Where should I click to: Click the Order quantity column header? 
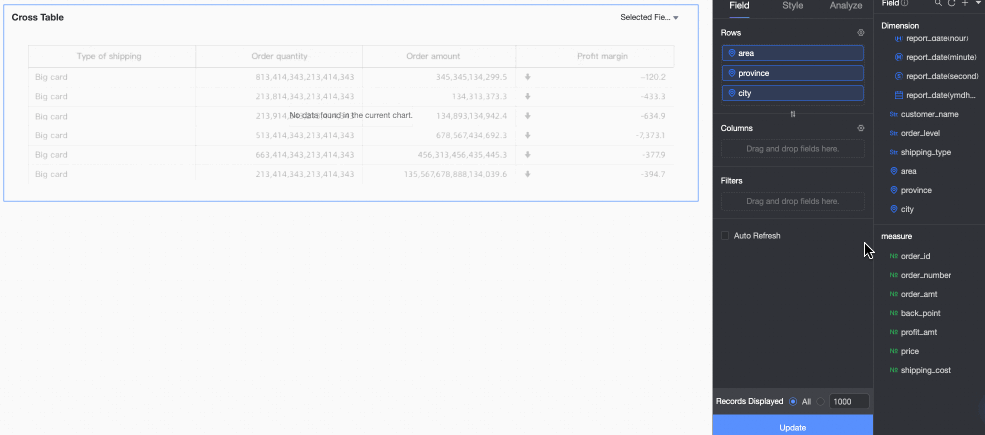280,57
